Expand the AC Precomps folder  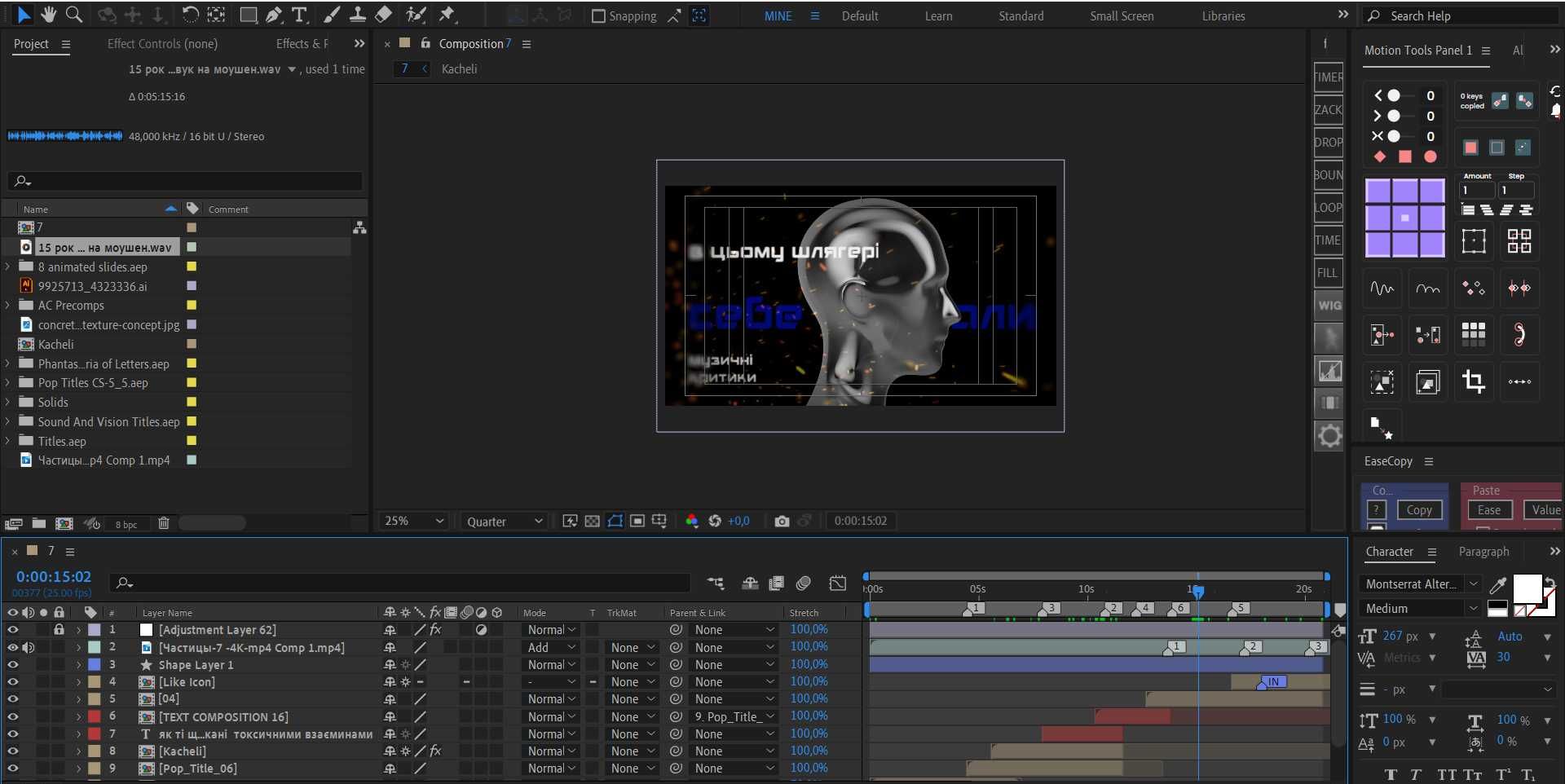[x=8, y=305]
